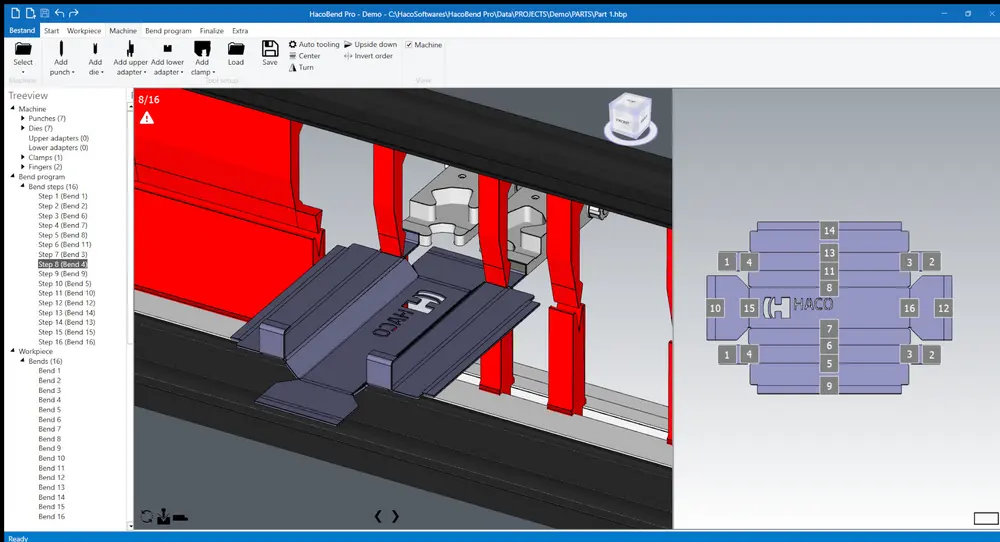Viewport: 1000px width, 542px height.
Task: Toggle the Upside down option
Action: point(370,45)
